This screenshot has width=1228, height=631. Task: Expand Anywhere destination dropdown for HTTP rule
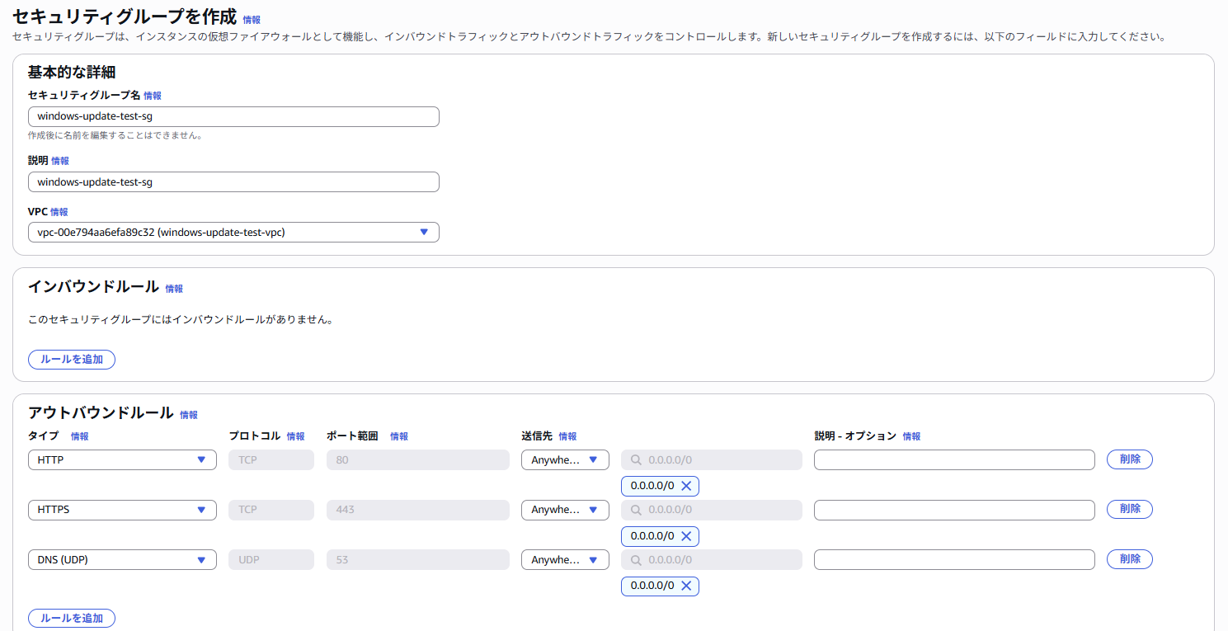point(565,460)
